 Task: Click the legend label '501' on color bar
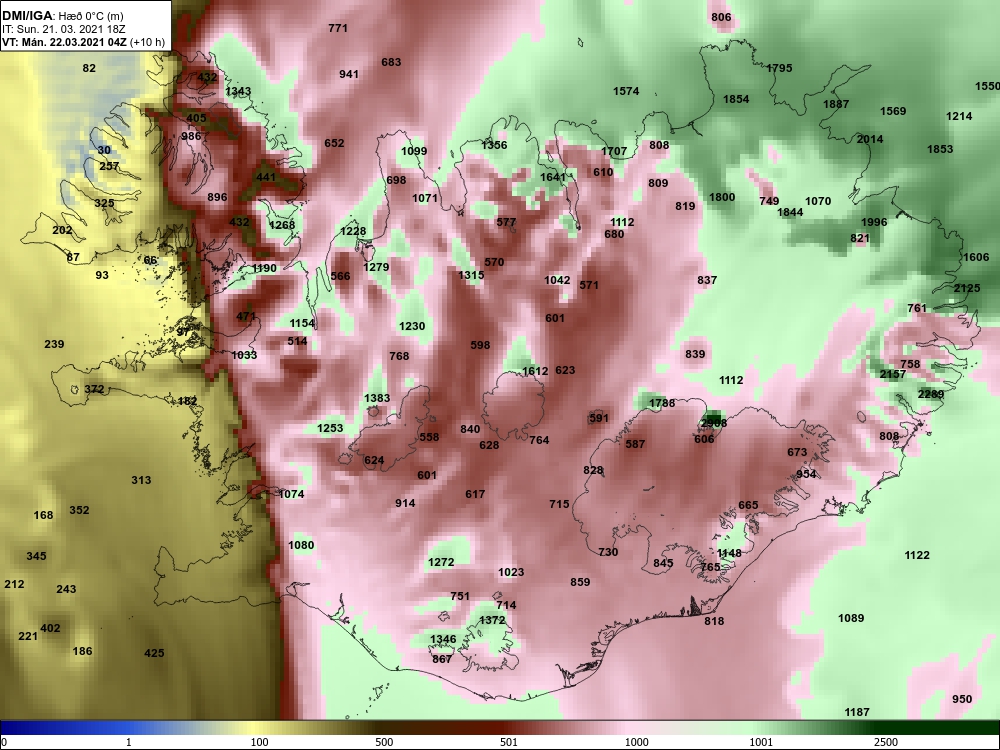tap(508, 742)
